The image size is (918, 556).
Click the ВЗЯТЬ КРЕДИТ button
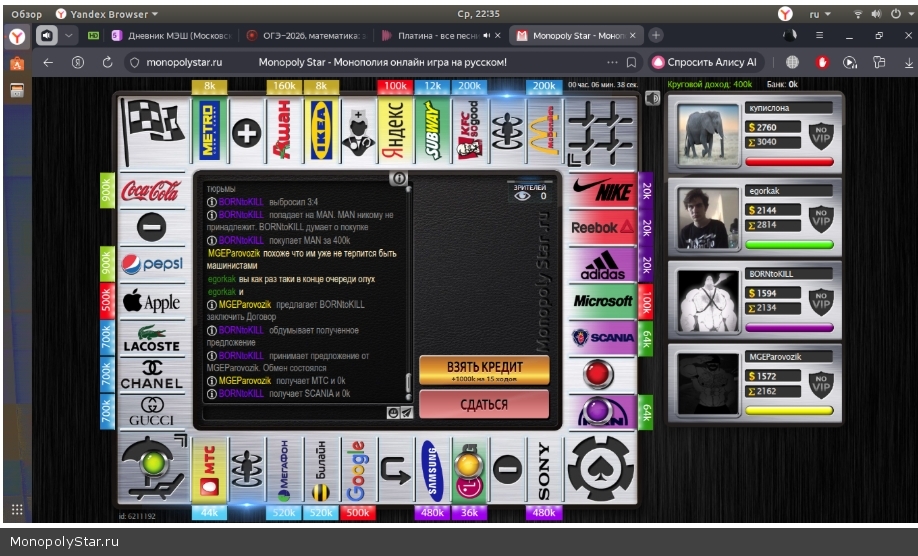[484, 370]
